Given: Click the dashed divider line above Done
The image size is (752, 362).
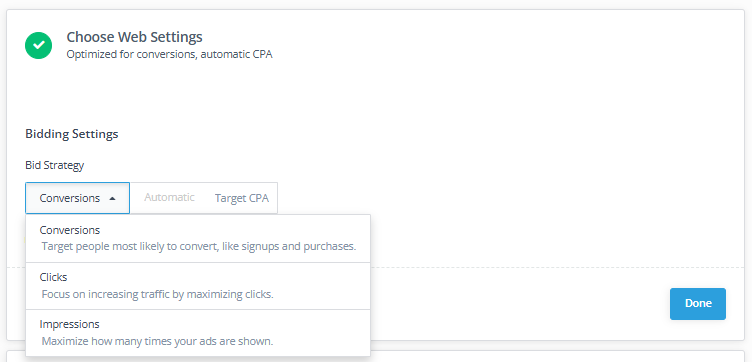Looking at the screenshot, I should point(557,267).
